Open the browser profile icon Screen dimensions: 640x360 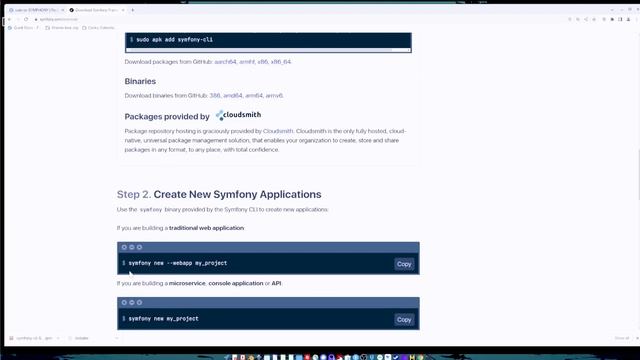coord(629,19)
